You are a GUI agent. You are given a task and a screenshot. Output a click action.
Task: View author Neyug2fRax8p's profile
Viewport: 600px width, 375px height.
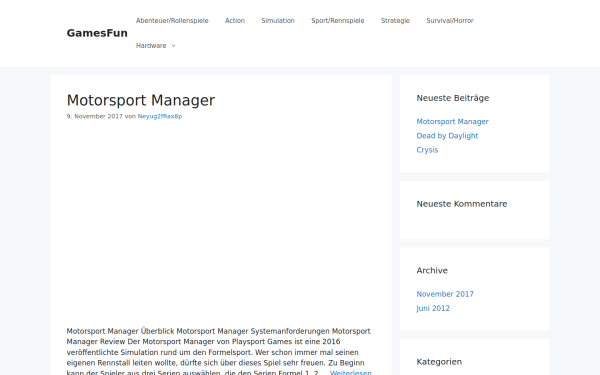(160, 116)
